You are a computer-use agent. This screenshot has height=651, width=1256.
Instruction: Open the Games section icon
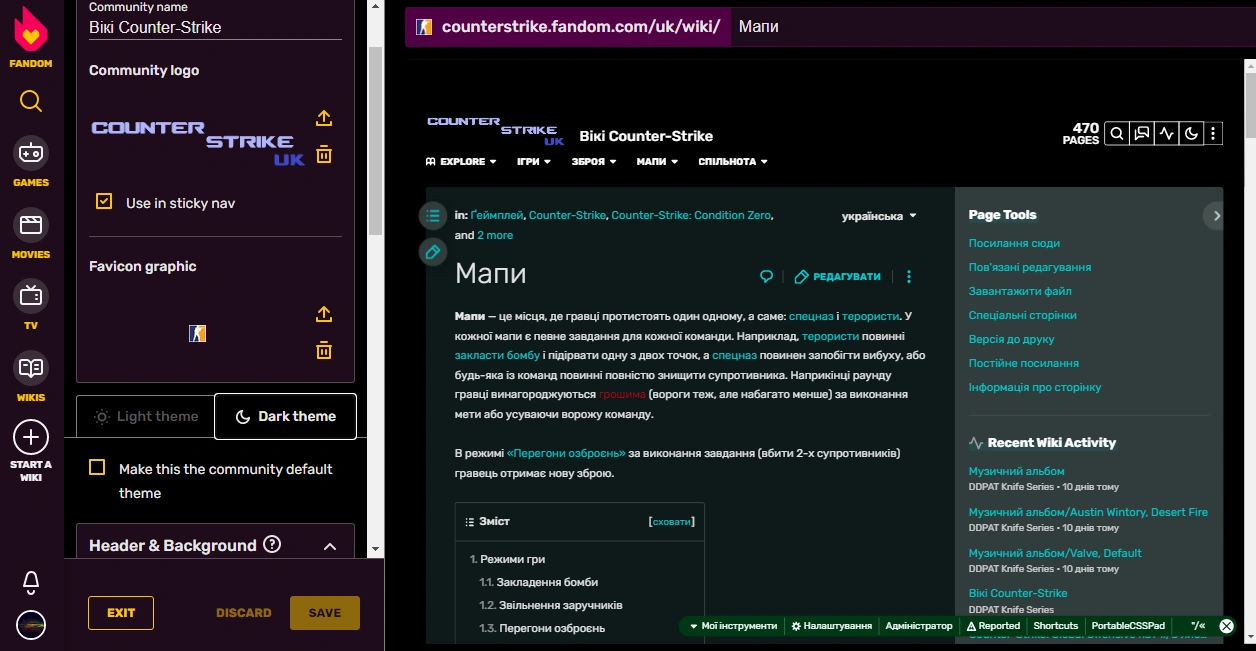(31, 153)
